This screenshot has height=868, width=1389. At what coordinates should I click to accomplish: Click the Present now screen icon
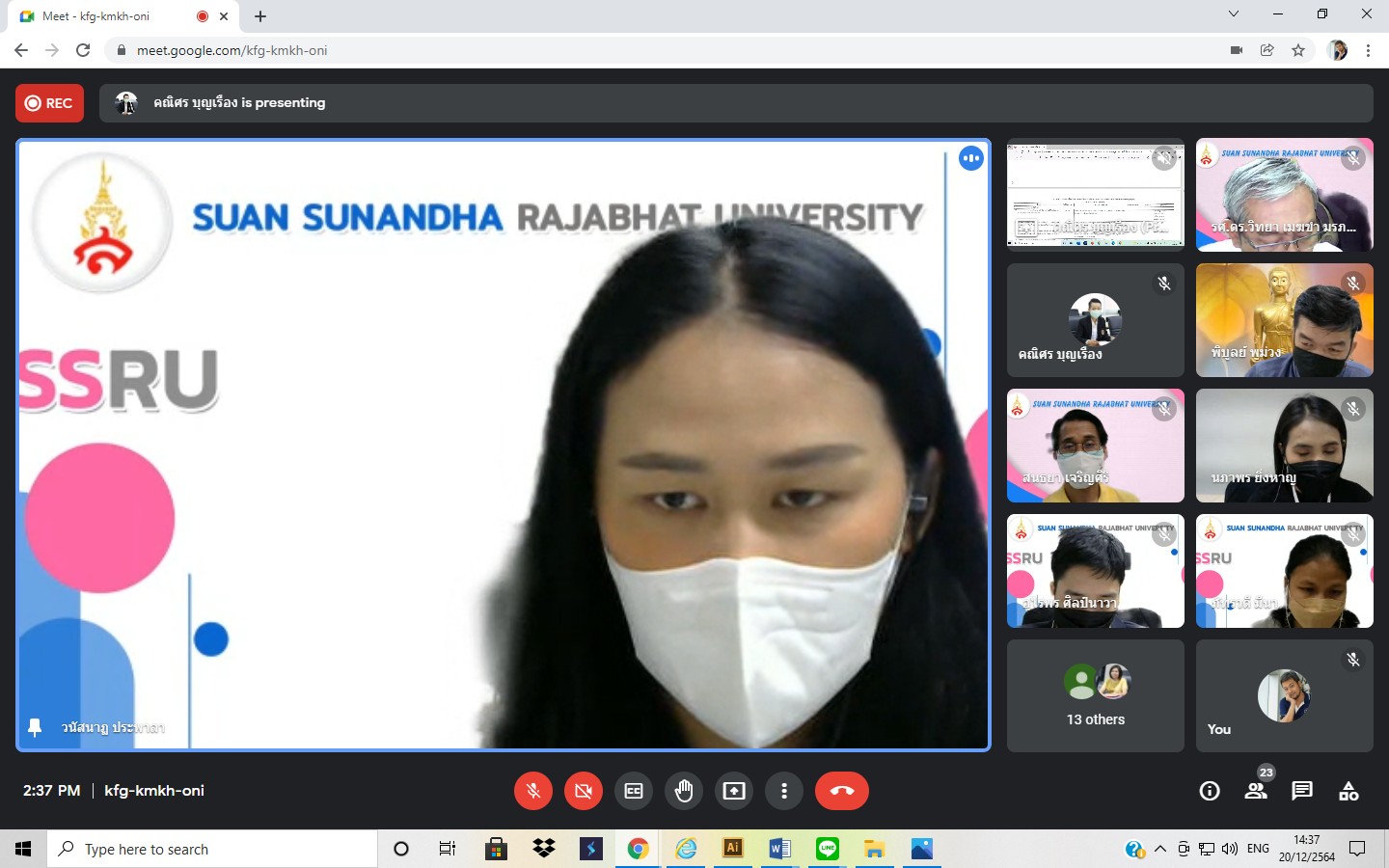tap(734, 791)
